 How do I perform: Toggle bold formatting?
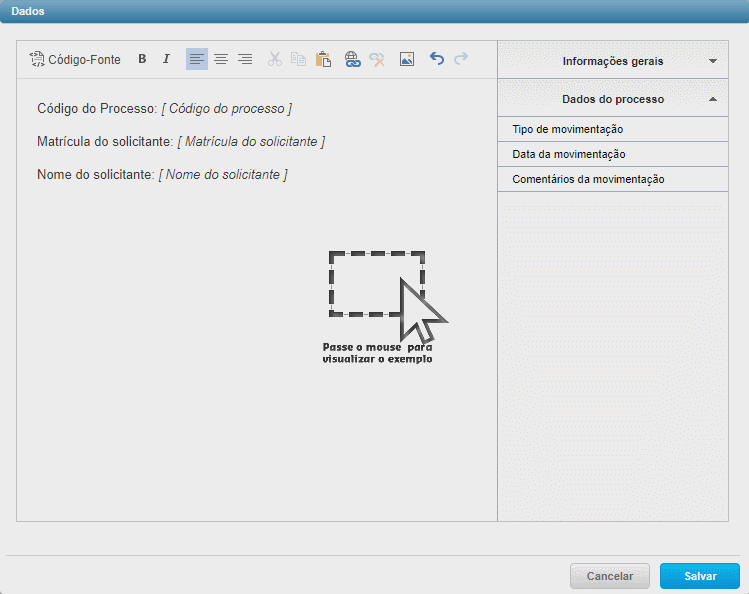pyautogui.click(x=142, y=60)
